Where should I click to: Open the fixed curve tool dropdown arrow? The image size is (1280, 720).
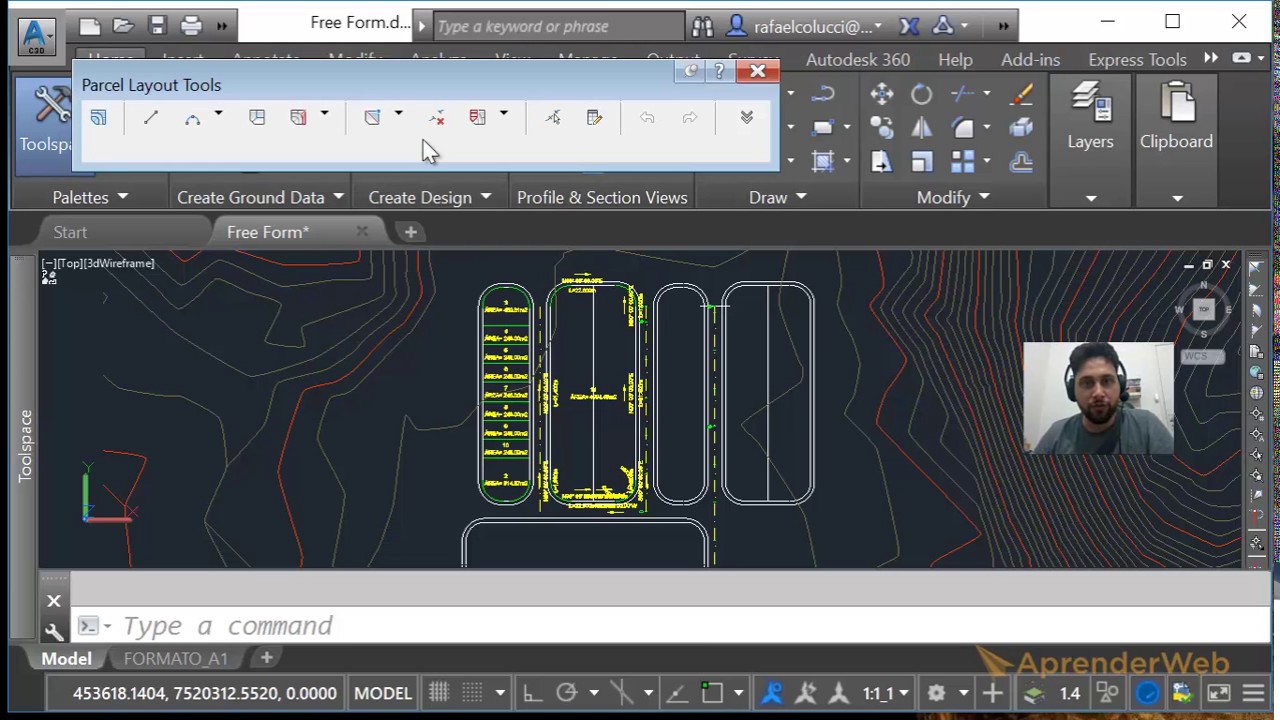pyautogui.click(x=218, y=115)
